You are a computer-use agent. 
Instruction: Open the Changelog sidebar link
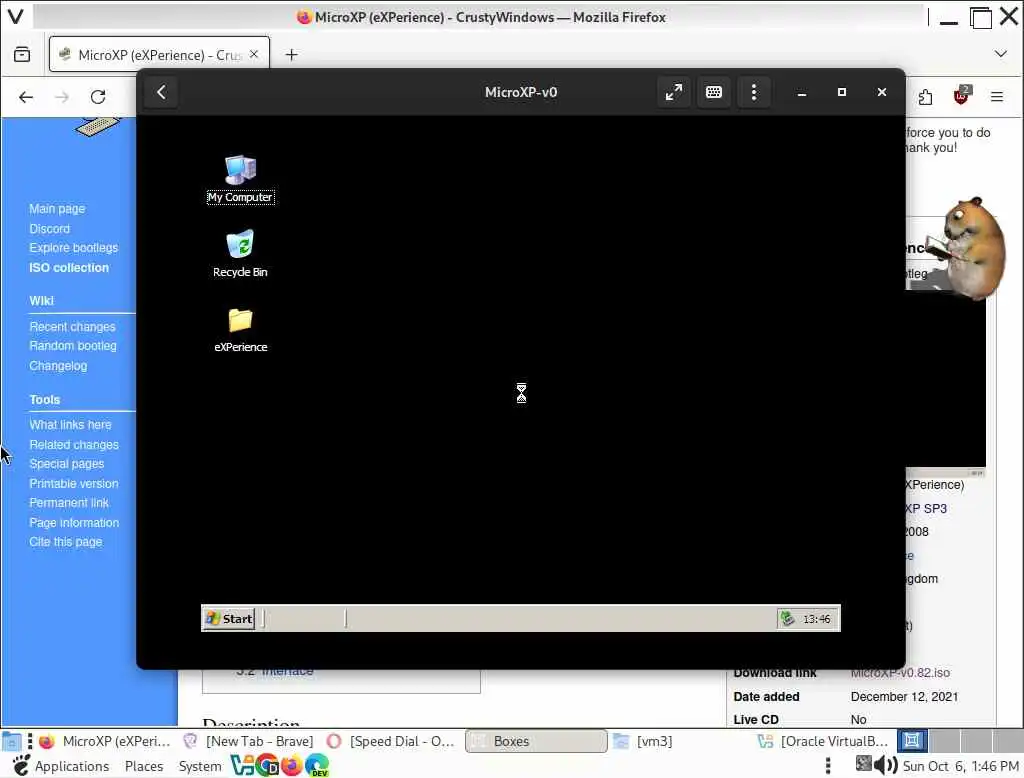click(x=58, y=366)
